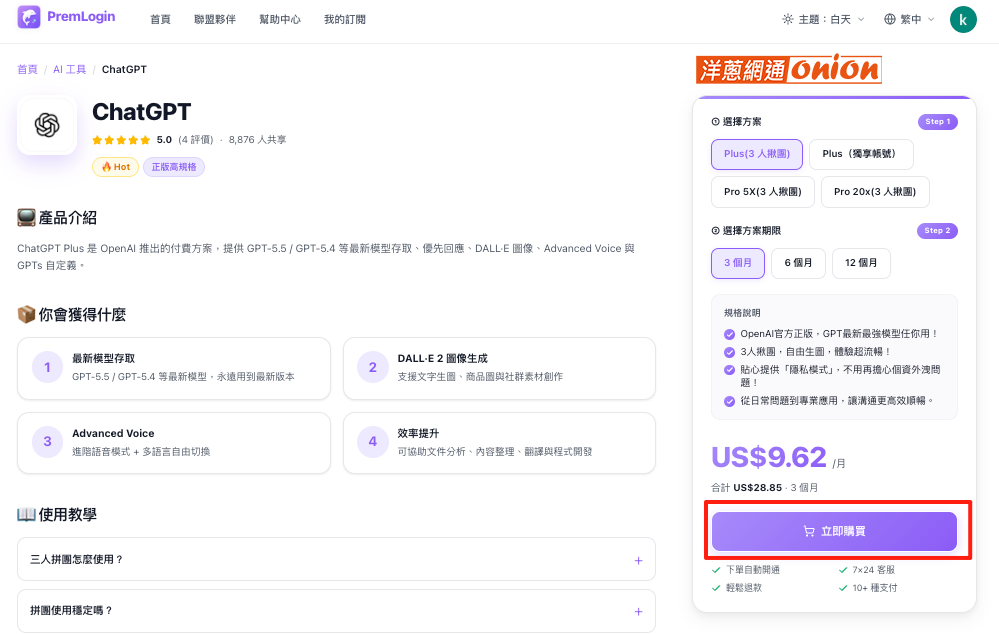Click ChatGPT breadcrumb current page text
This screenshot has height=634, width=999.
pyautogui.click(x=124, y=69)
